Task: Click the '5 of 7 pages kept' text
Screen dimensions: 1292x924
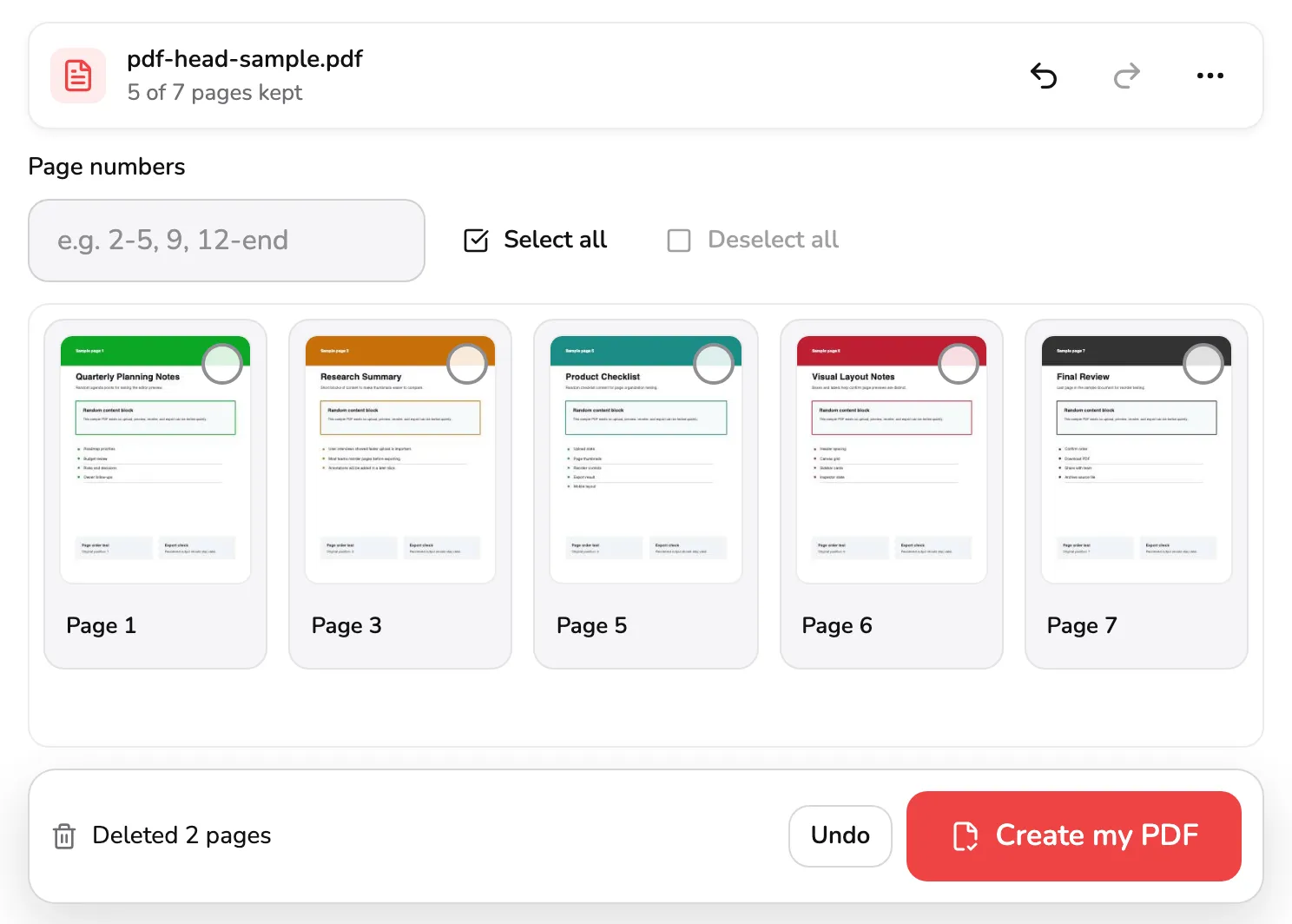Action: pyautogui.click(x=214, y=93)
